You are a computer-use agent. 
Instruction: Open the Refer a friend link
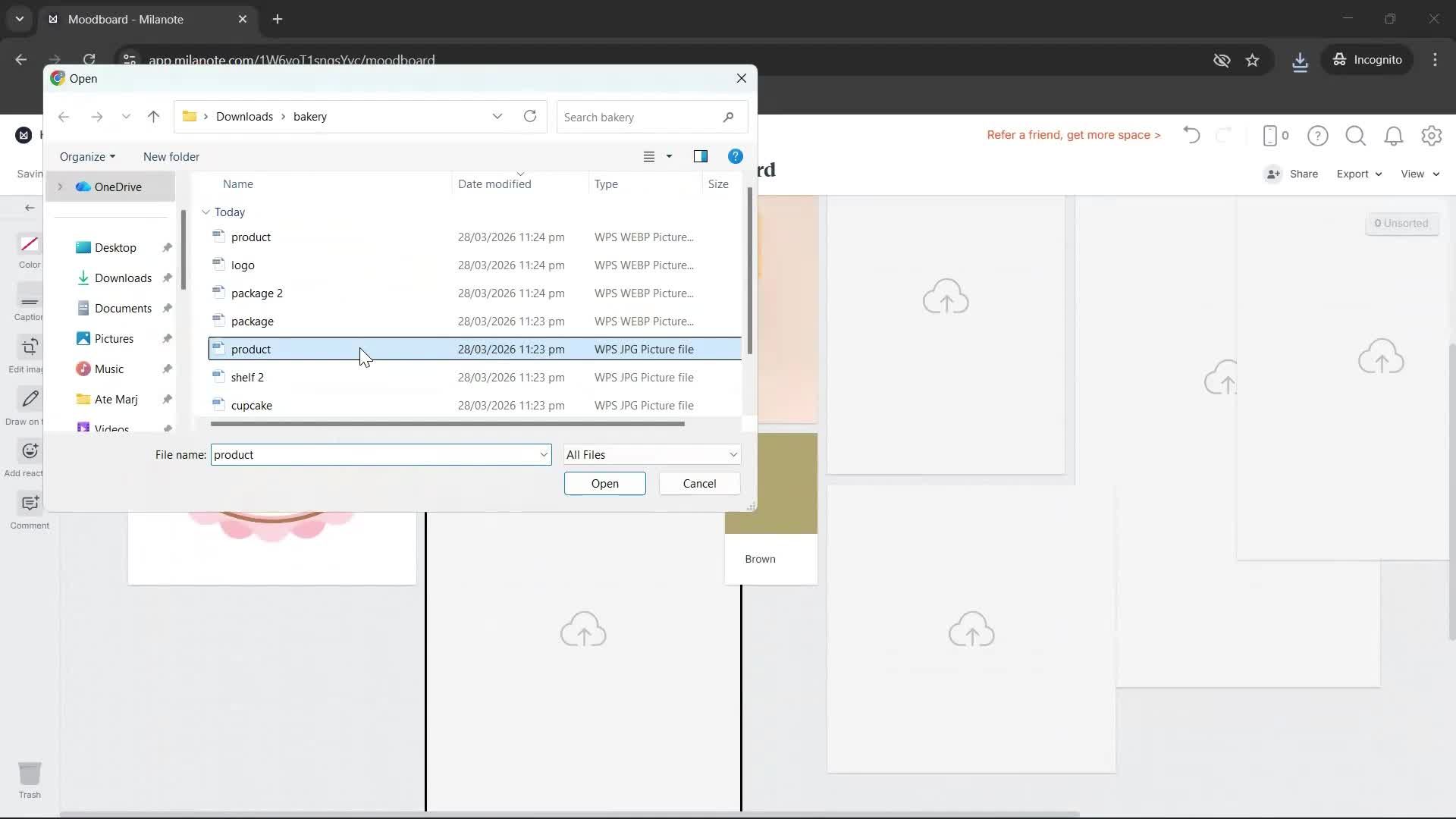click(x=1074, y=135)
